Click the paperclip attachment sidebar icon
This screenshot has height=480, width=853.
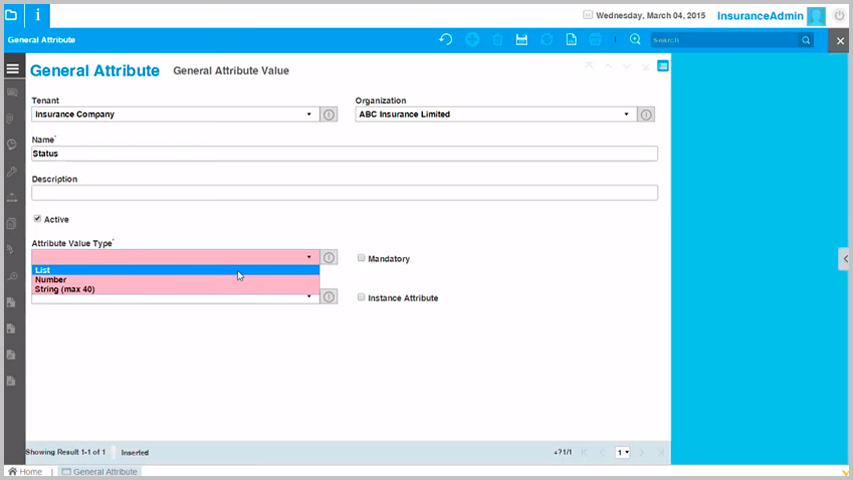pyautogui.click(x=11, y=119)
